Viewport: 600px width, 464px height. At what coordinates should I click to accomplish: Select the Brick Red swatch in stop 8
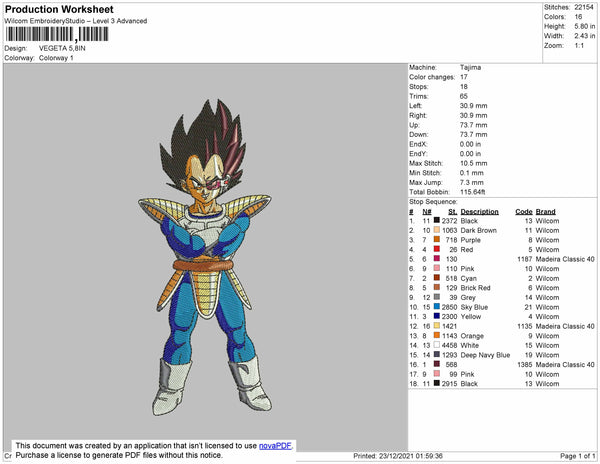tap(437, 287)
